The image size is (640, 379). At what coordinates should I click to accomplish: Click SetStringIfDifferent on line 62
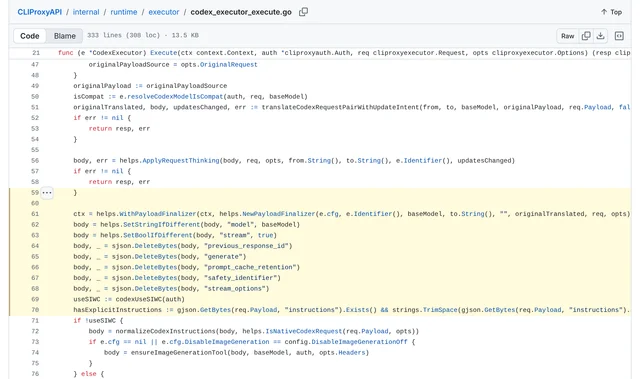tap(162, 225)
